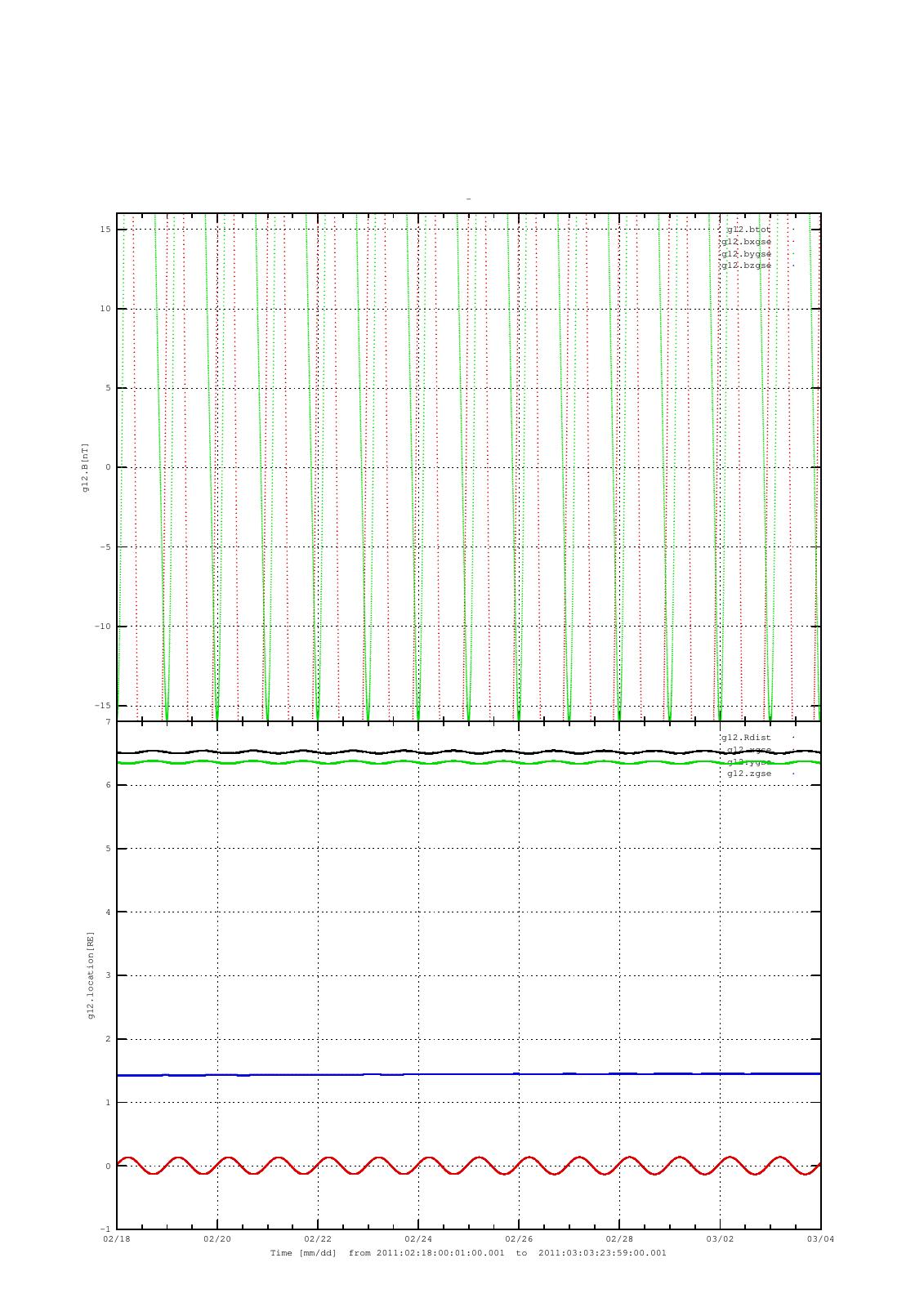The width and height of the screenshot is (924, 1307).
Task: Click the g12.zgse legend entry
Action: coord(748,774)
